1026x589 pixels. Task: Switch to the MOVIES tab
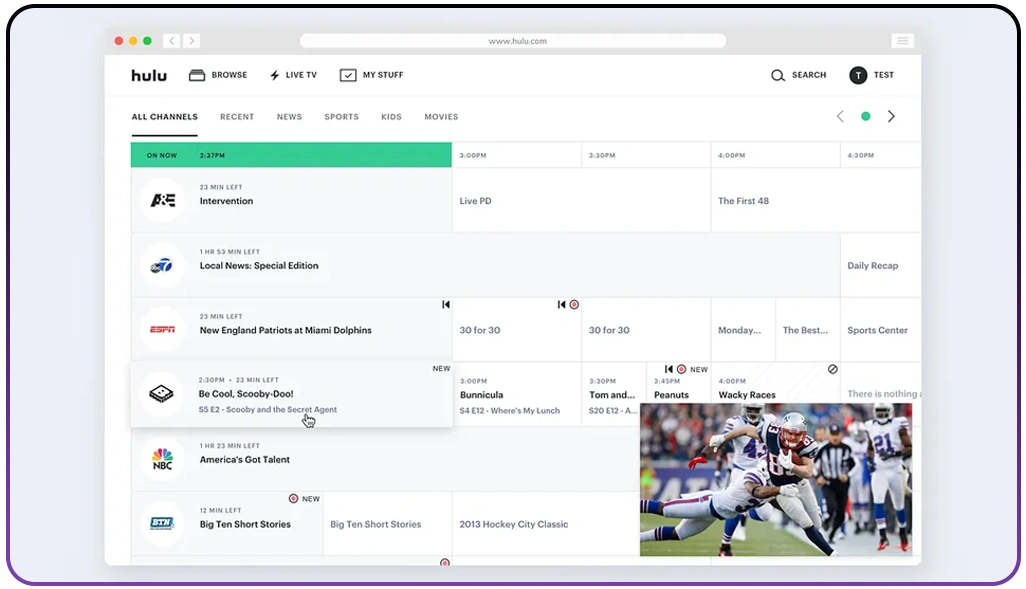coord(441,117)
